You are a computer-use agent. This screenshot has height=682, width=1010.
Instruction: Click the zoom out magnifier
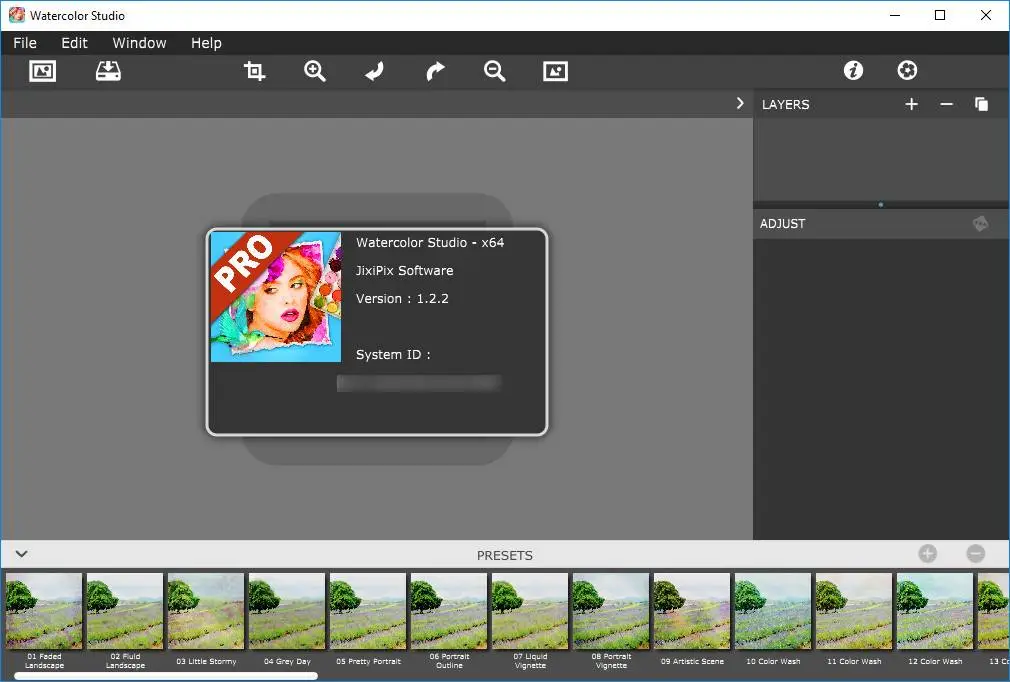tap(495, 71)
